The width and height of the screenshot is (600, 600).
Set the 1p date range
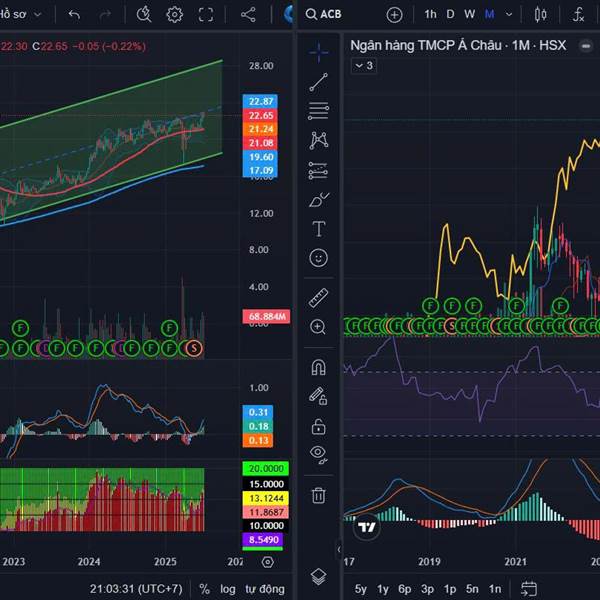(x=450, y=589)
